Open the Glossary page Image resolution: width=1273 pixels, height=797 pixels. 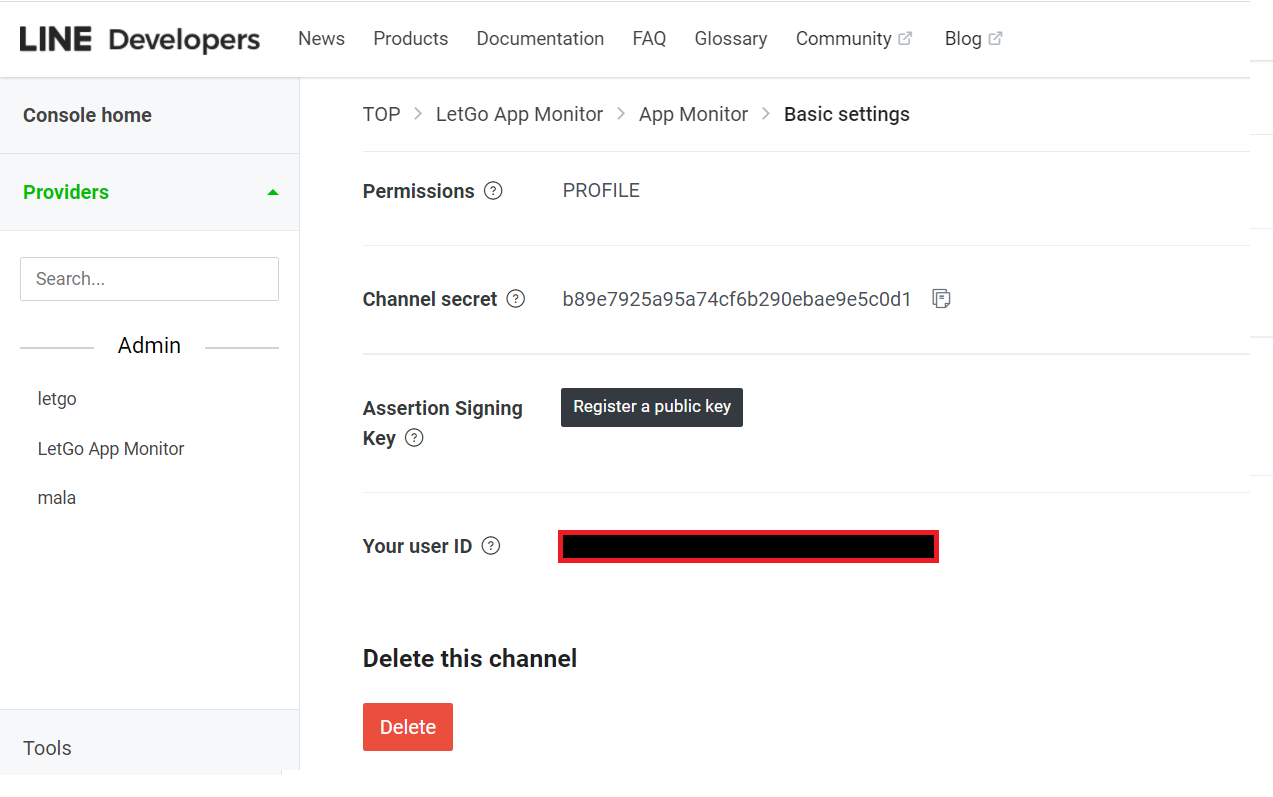coord(731,39)
